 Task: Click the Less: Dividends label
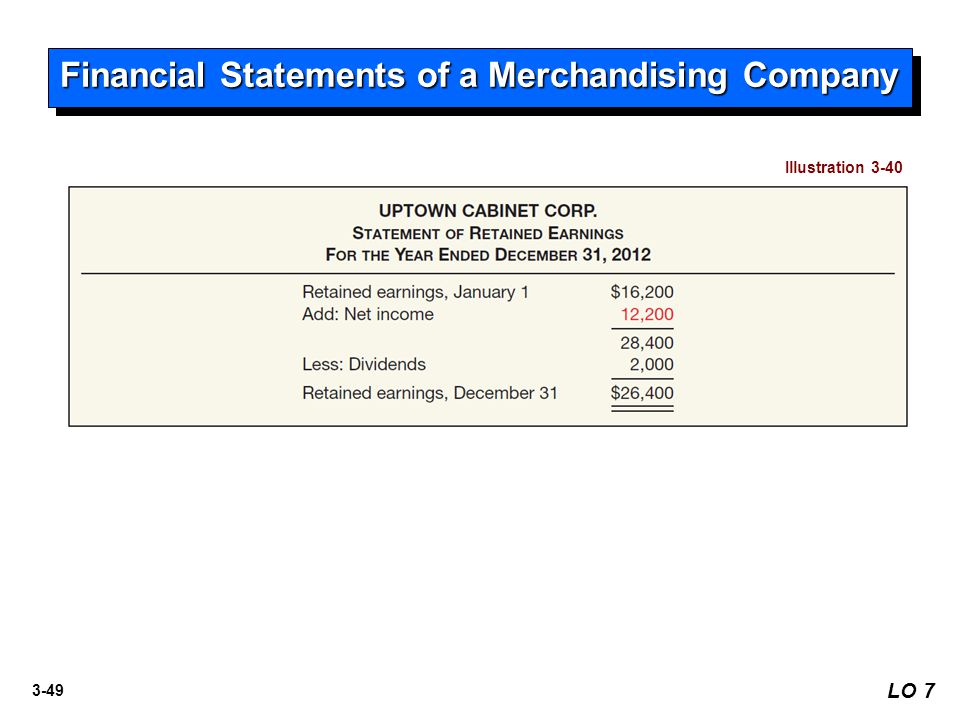pos(364,364)
